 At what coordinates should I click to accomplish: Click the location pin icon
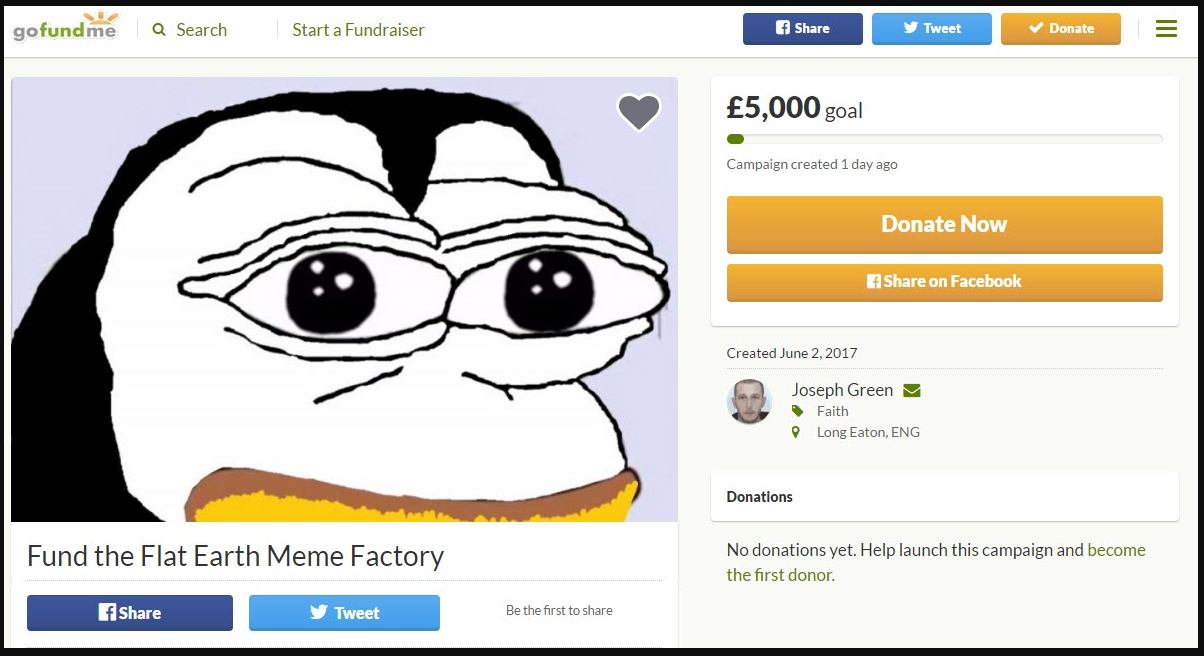[x=796, y=432]
